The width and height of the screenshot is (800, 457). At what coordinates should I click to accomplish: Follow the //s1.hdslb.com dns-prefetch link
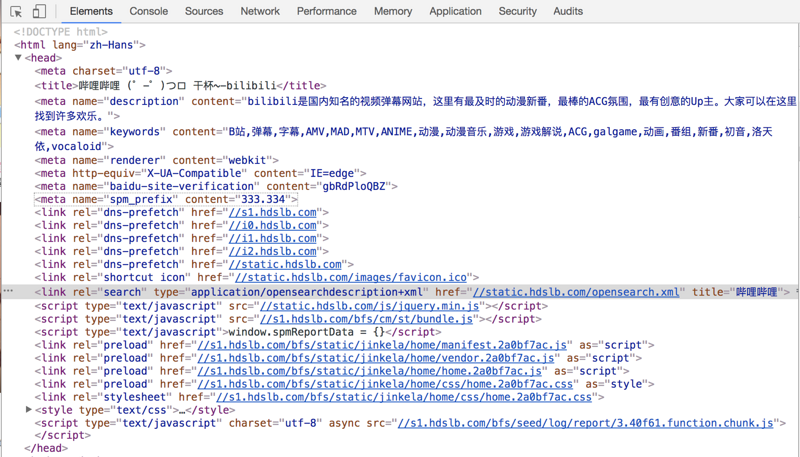(272, 212)
